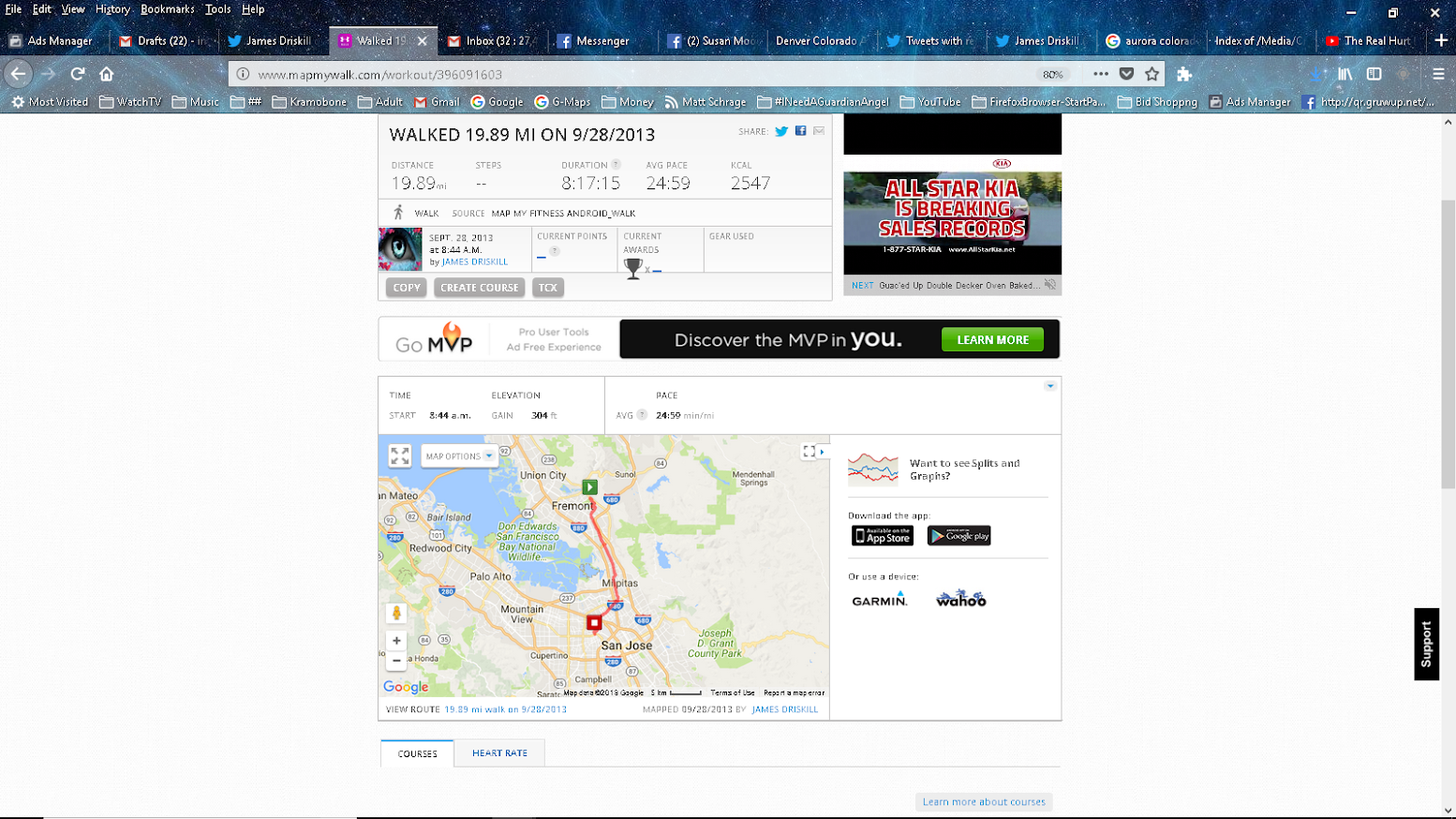Copy this workout with COPY button

407,288
